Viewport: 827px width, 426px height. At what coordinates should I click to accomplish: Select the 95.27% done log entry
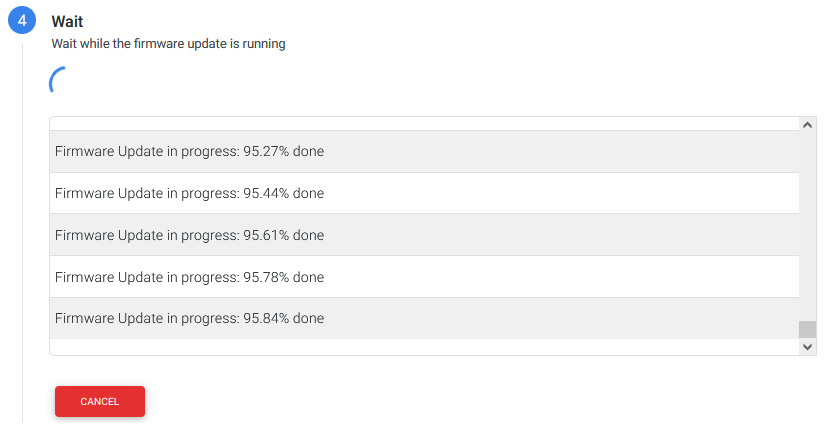[189, 152]
